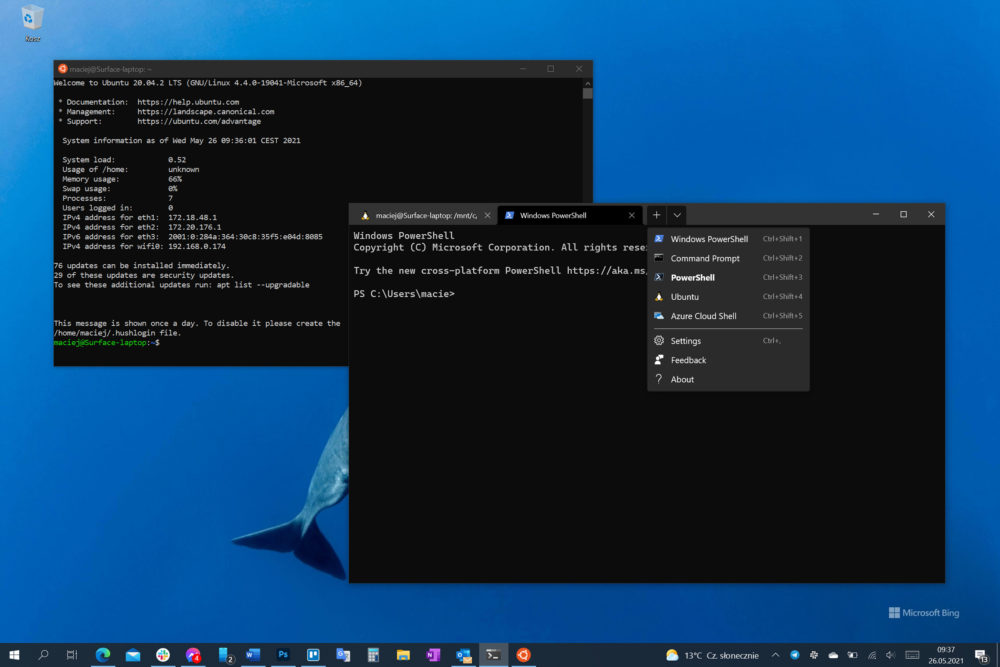Add a new tab with plus button
The image size is (1000, 667).
pos(656,215)
